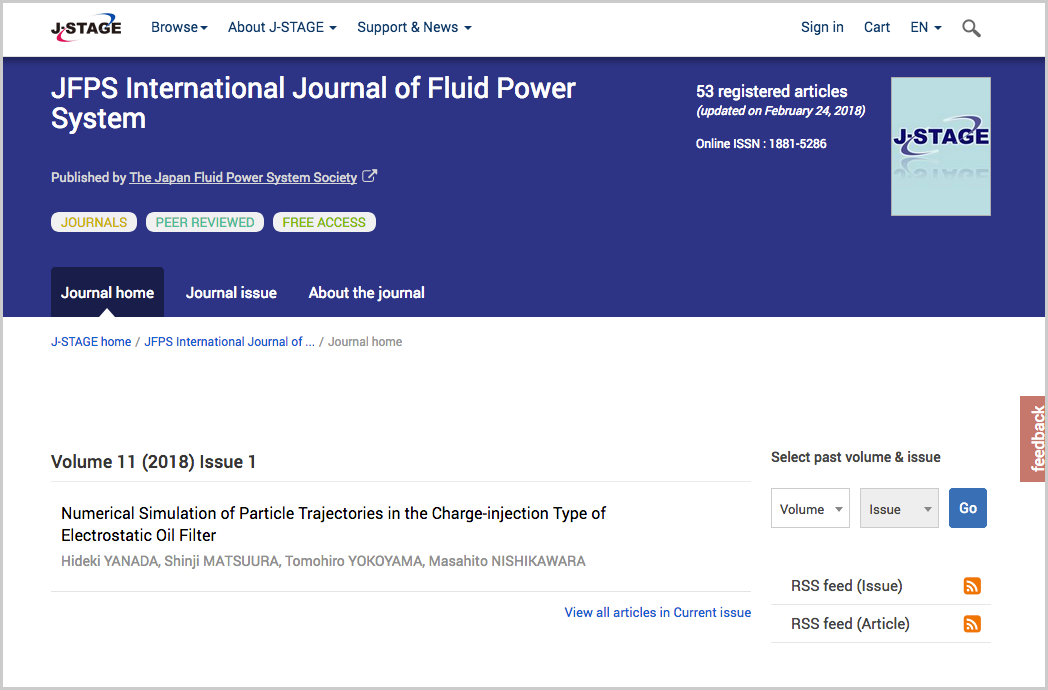Click the RSS feed (Issue) label
The image size is (1048, 690).
[x=847, y=586]
